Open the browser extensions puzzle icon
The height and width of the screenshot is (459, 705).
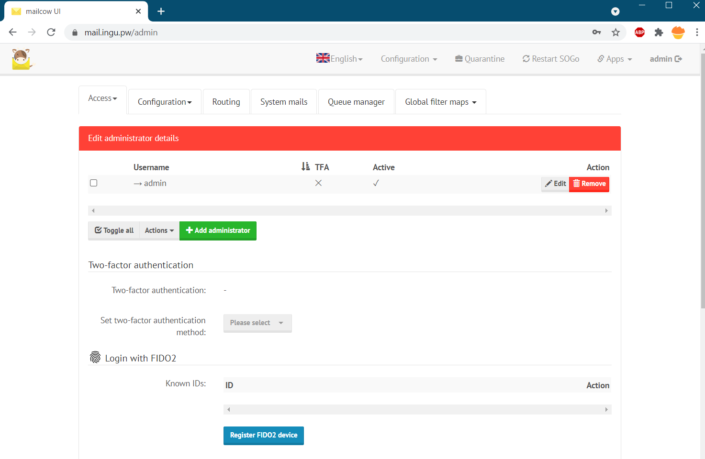coord(658,32)
